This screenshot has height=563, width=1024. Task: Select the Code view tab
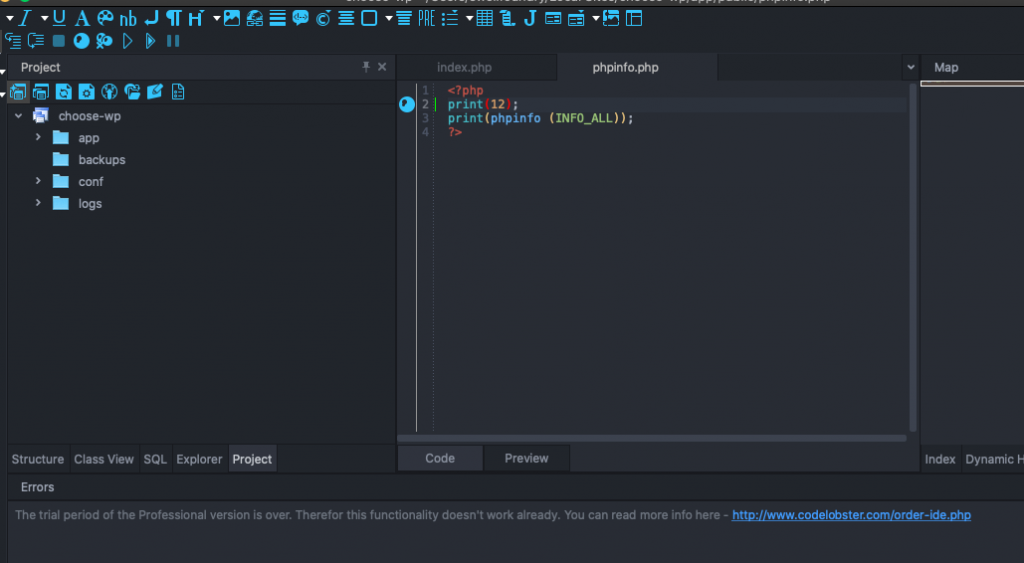tap(440, 458)
